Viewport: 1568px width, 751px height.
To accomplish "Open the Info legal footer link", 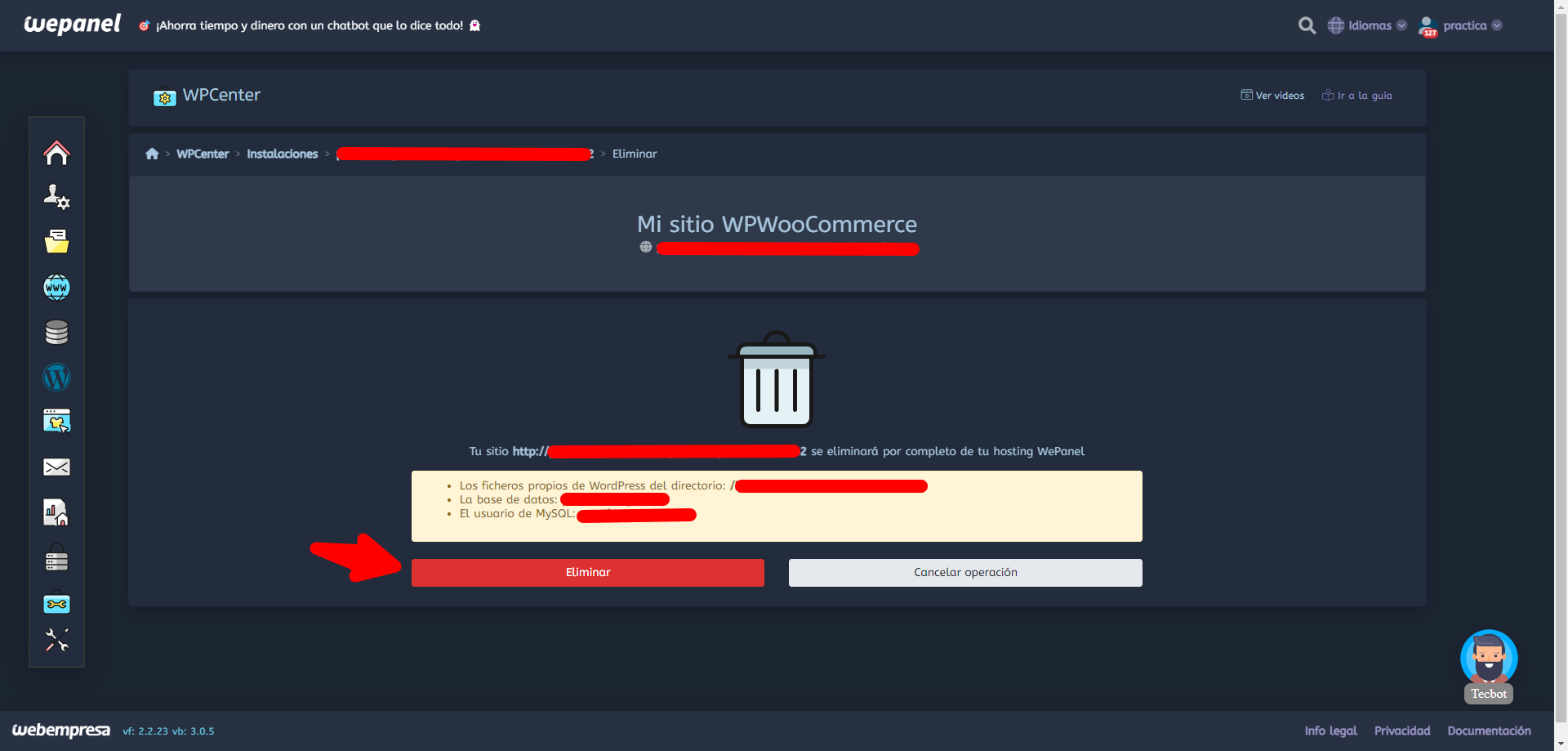I will click(x=1330, y=731).
